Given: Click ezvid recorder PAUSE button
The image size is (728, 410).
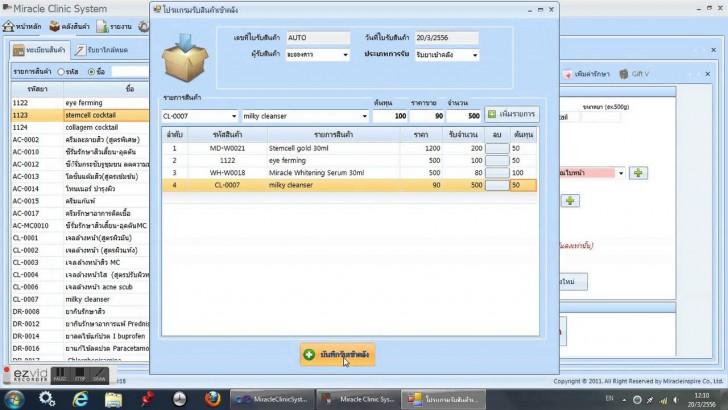Looking at the screenshot, I should [x=60, y=375].
